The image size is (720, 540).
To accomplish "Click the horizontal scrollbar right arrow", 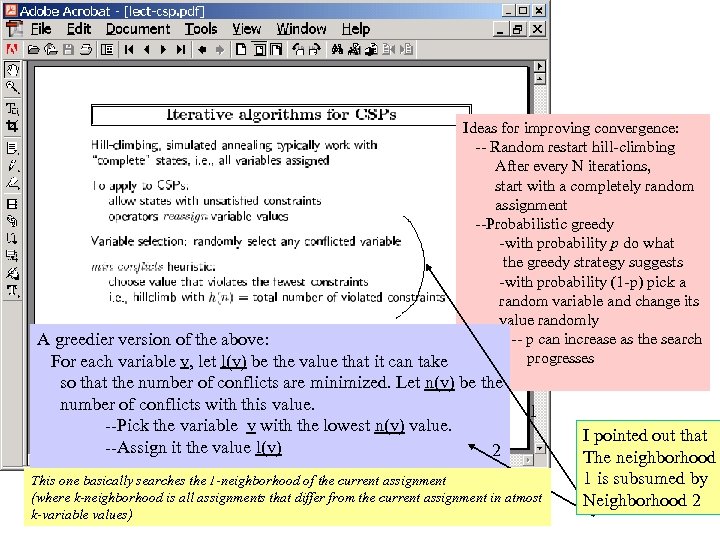I will (528, 459).
